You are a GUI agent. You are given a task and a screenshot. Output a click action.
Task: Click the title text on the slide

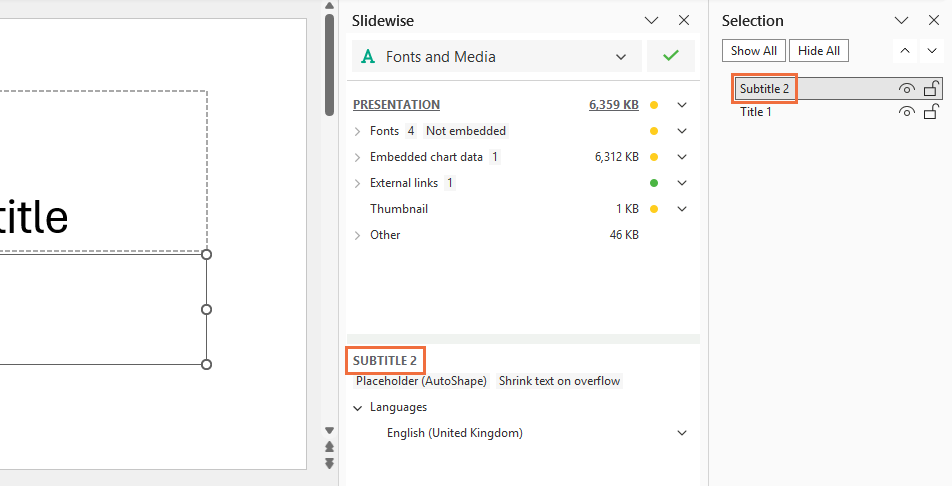[34, 217]
